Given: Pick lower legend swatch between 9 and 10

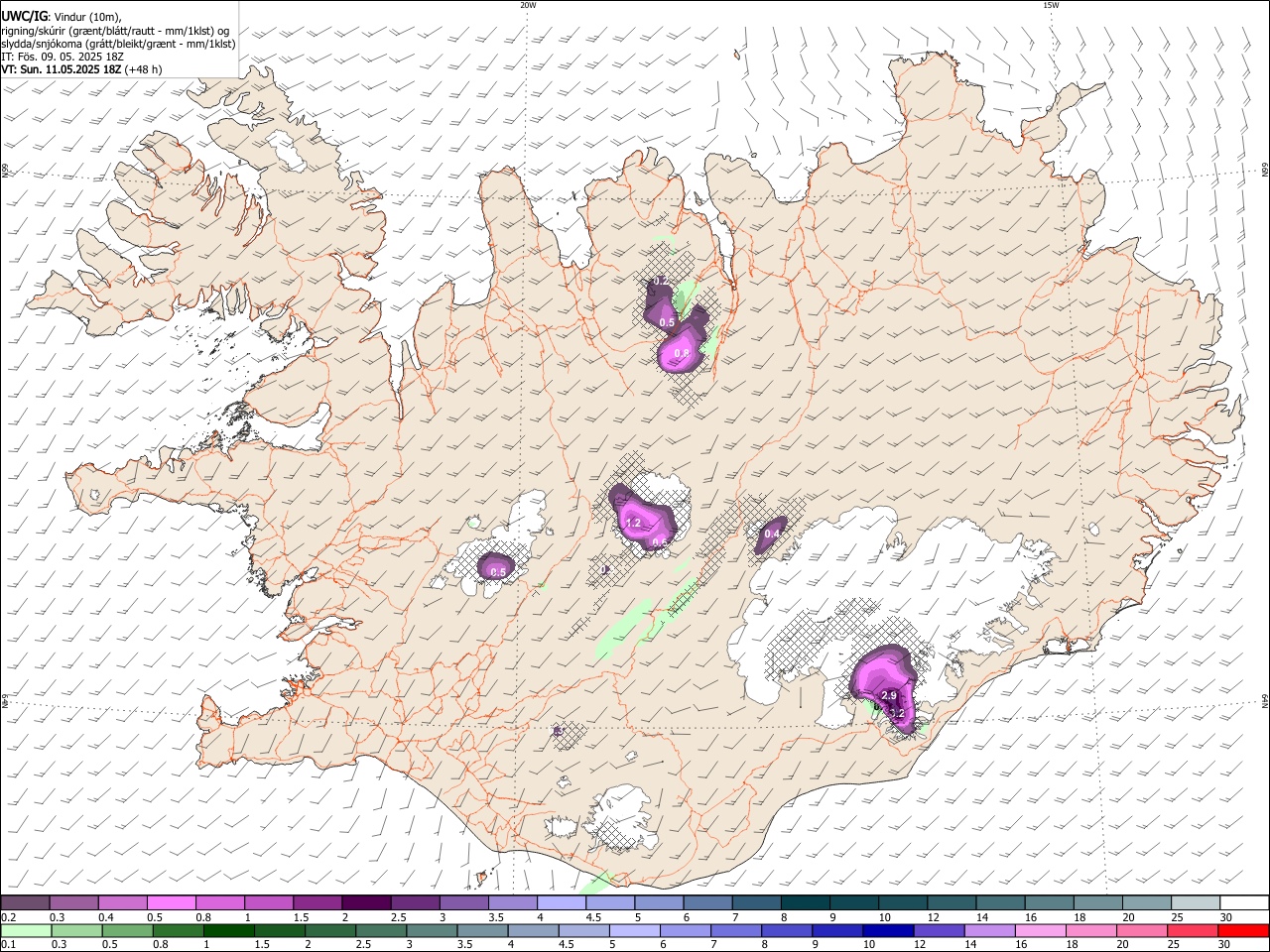Looking at the screenshot, I should pyautogui.click(x=837, y=931).
